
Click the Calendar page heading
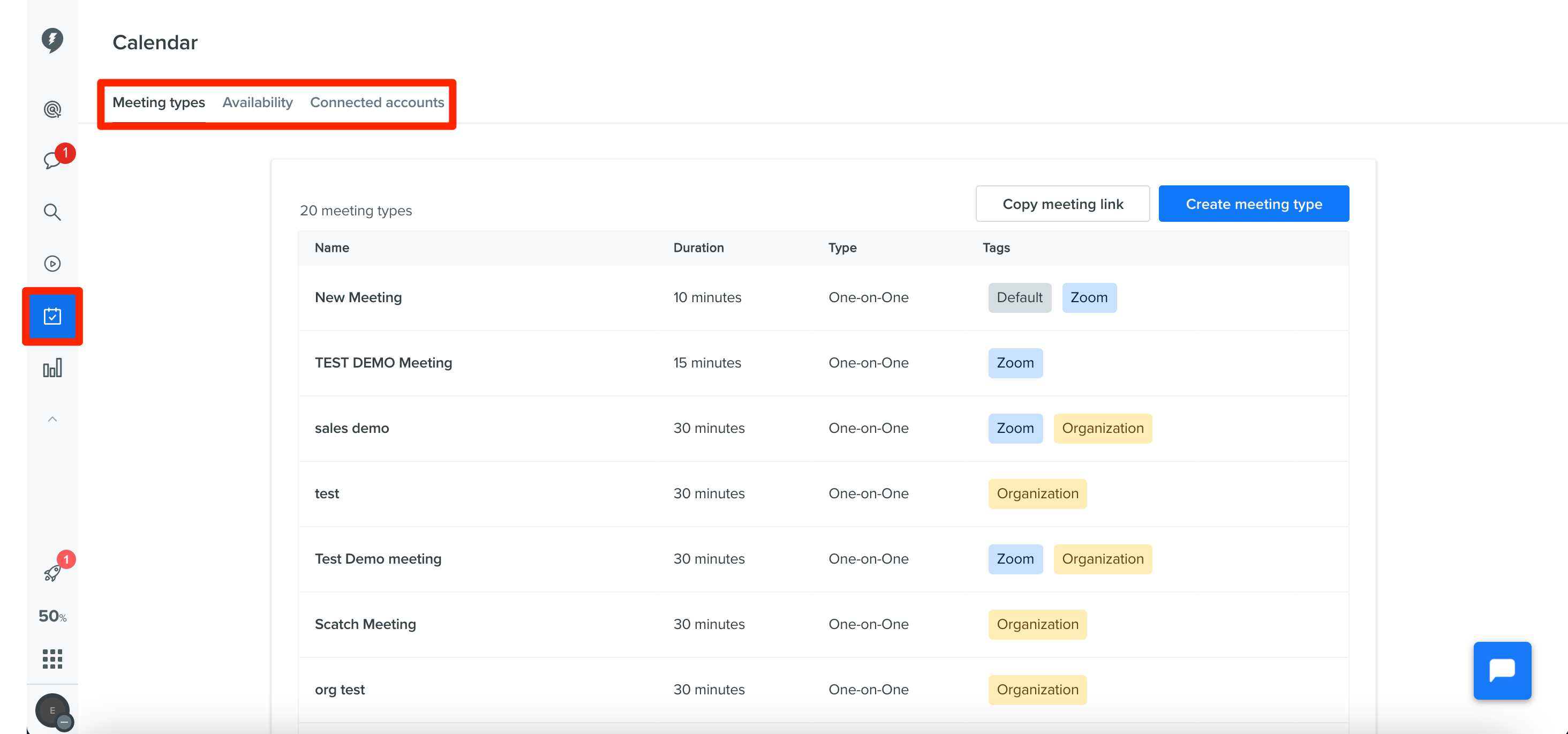click(x=155, y=43)
